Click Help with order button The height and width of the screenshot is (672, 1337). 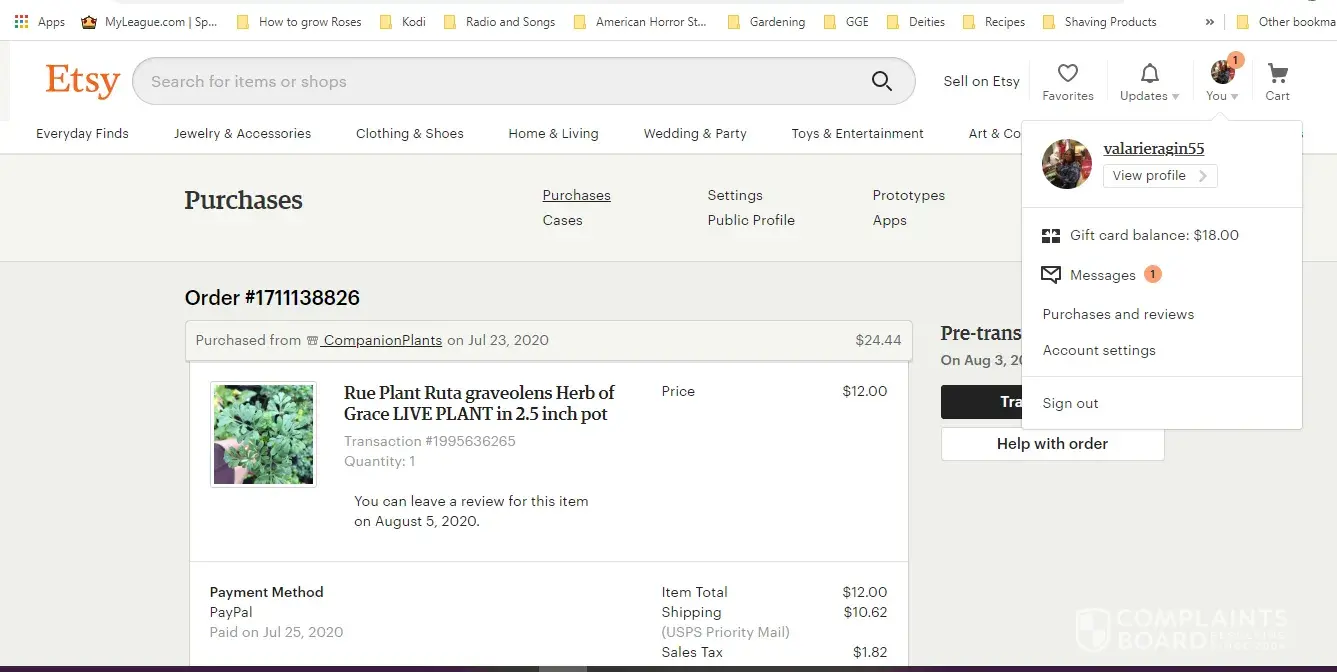1052,444
